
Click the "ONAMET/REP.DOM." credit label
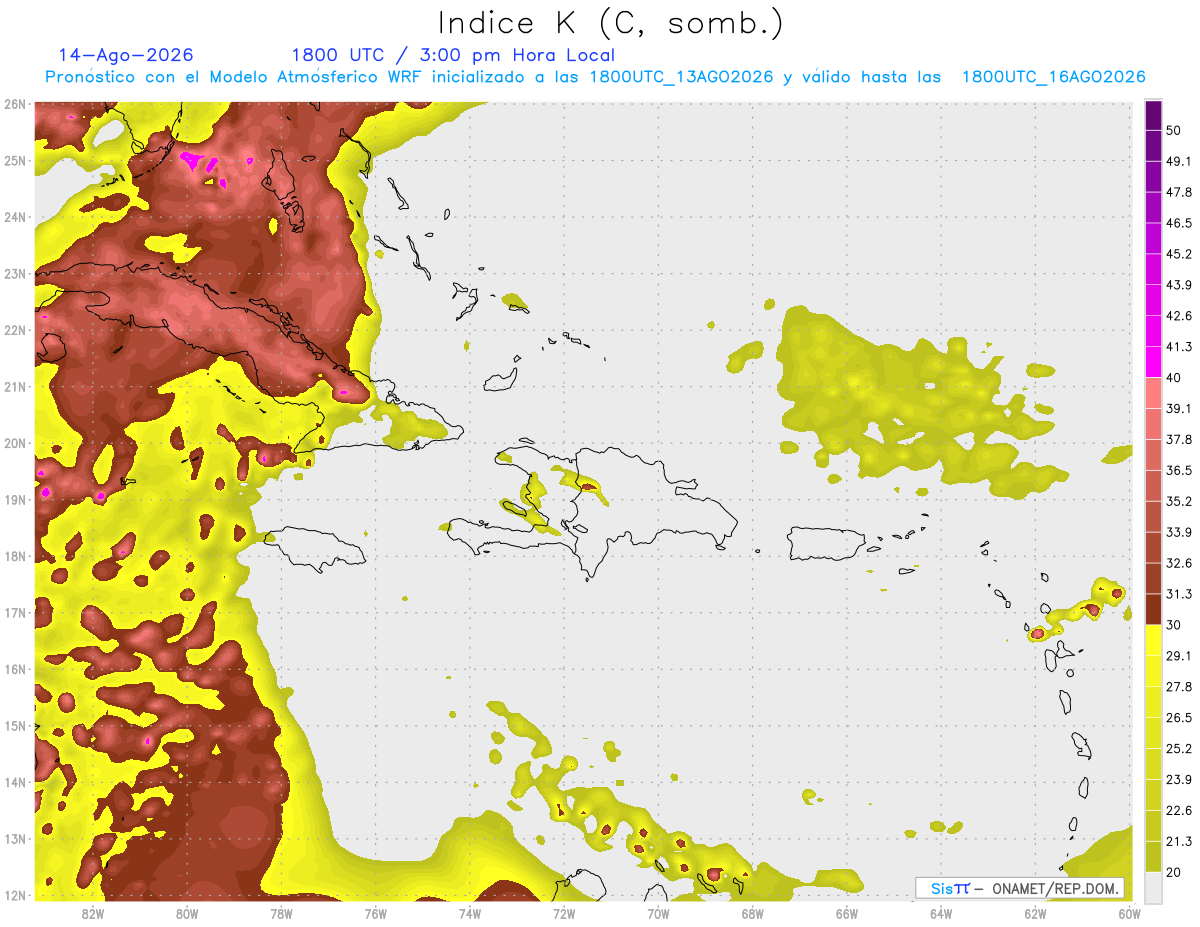[x=1053, y=888]
